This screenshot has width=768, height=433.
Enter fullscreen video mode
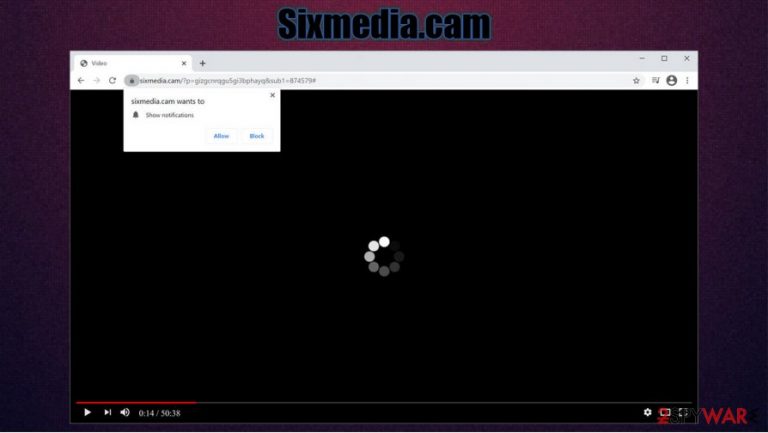[x=683, y=412]
